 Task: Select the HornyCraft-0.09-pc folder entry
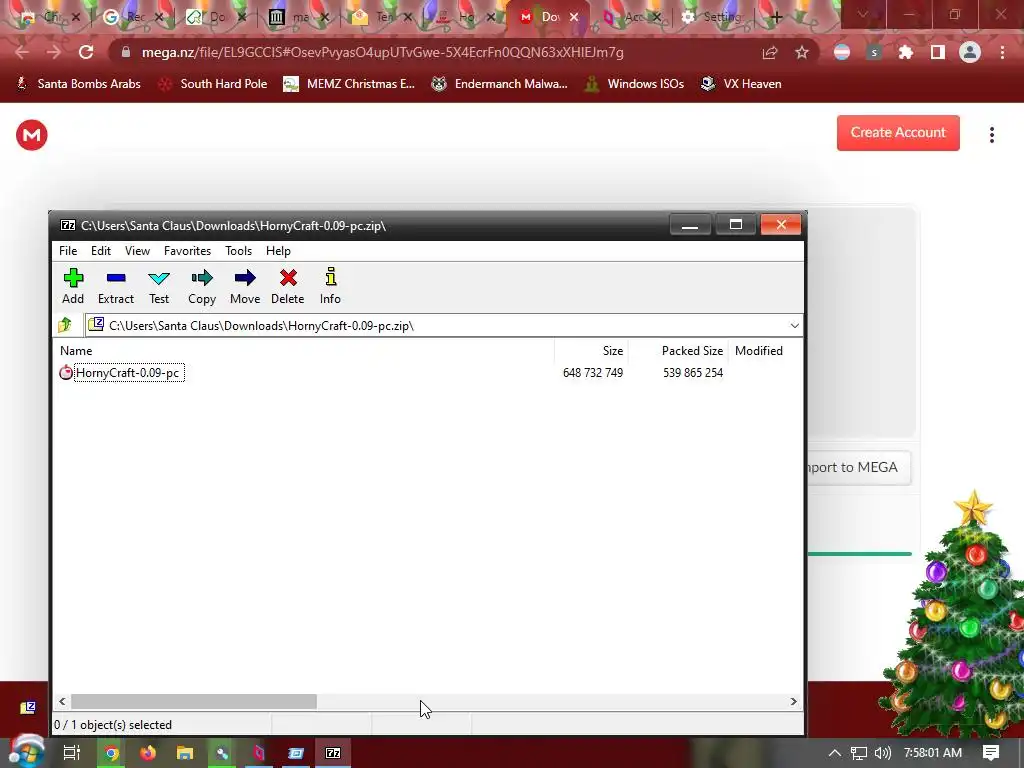point(127,373)
